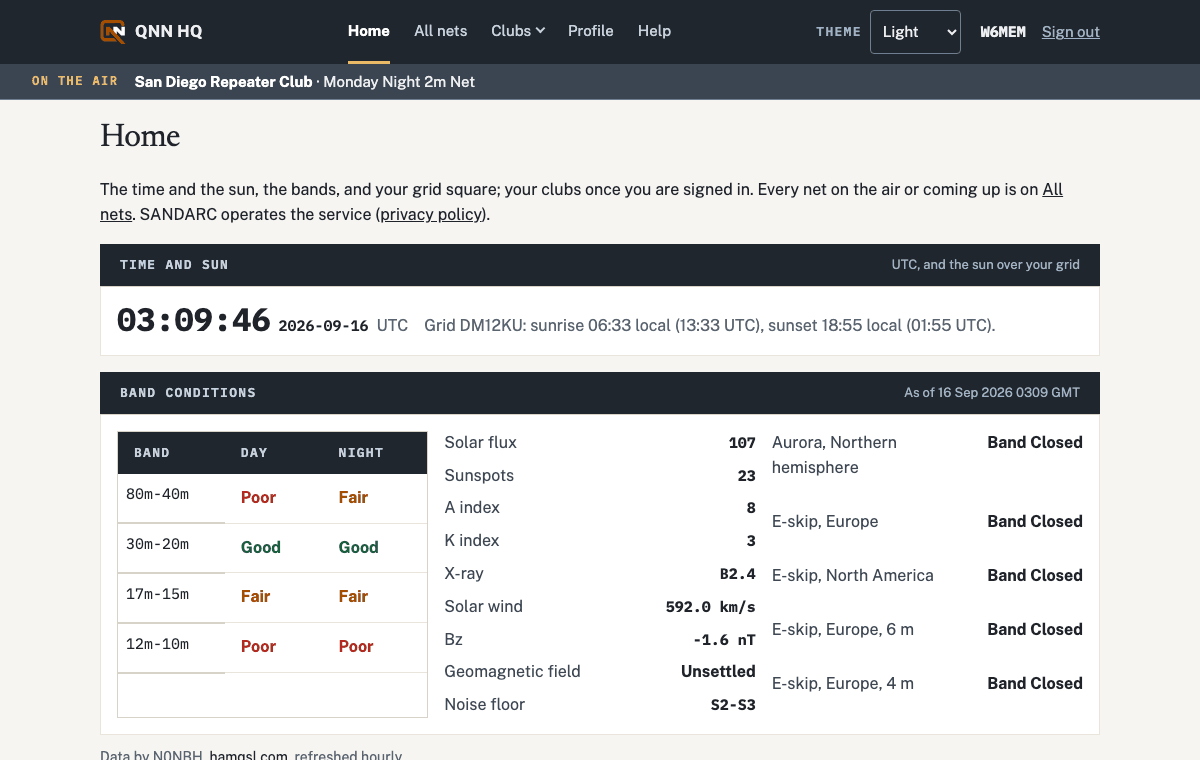Open the All nets nav item
This screenshot has width=1200, height=760.
coord(441,31)
